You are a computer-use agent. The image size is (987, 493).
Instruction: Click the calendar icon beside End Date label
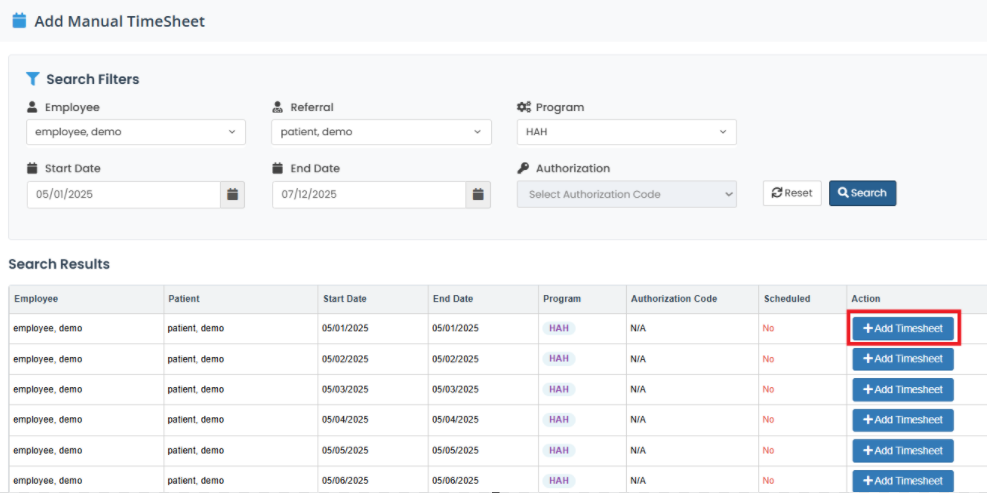278,168
